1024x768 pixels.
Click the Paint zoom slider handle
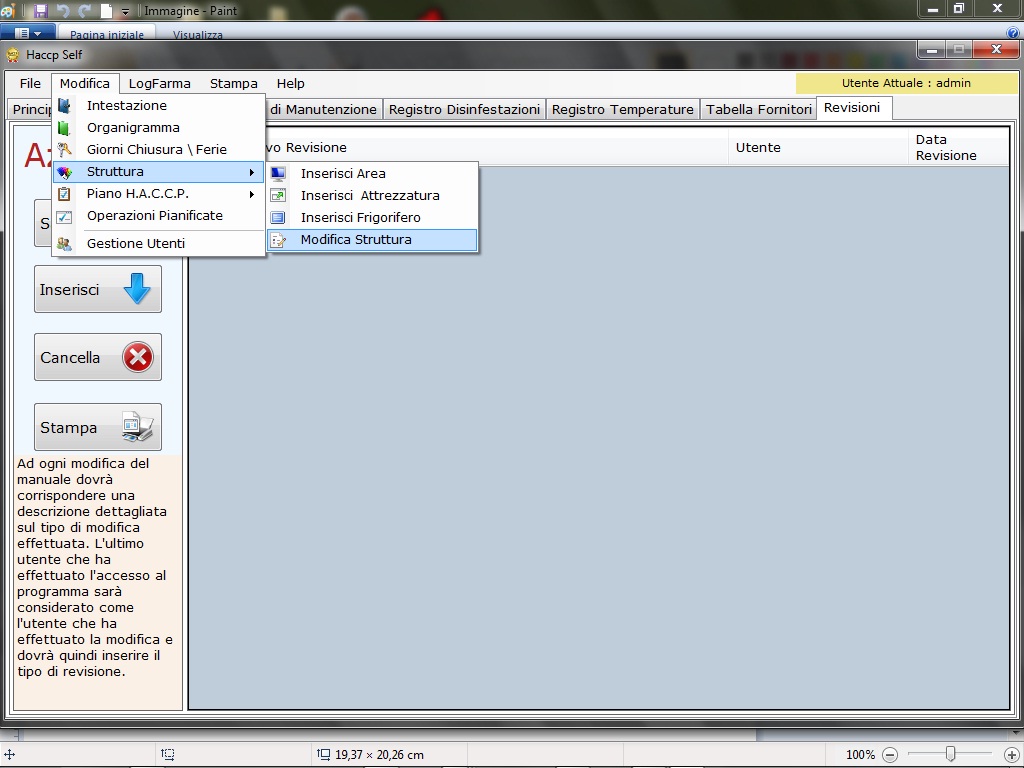pos(950,754)
